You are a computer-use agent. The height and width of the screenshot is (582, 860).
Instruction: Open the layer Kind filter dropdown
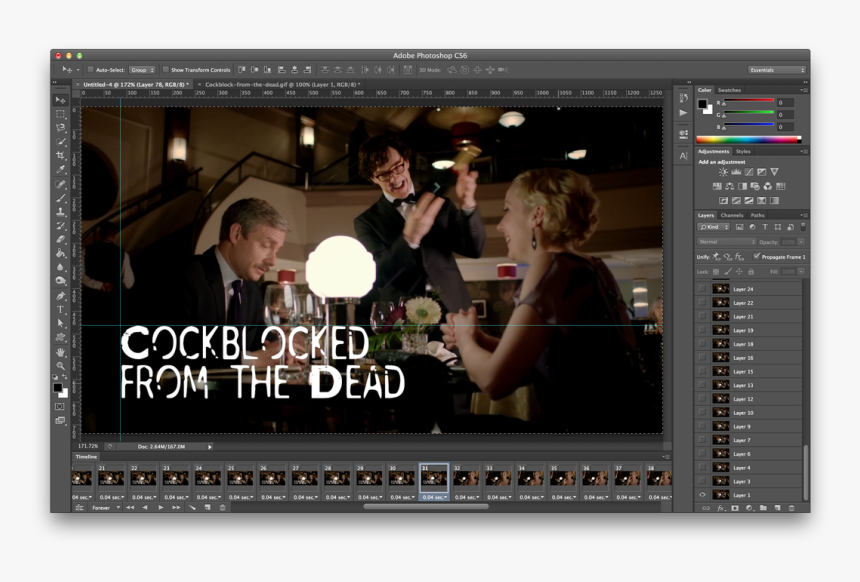tap(714, 227)
